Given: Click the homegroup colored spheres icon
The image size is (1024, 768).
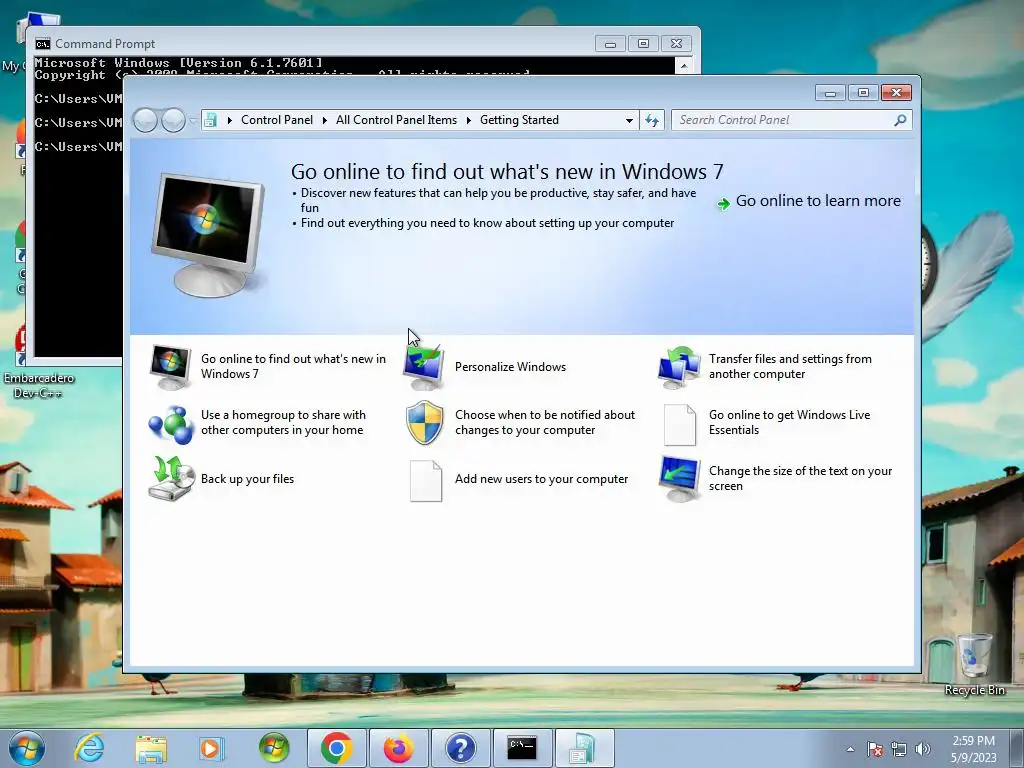Looking at the screenshot, I should pyautogui.click(x=170, y=424).
